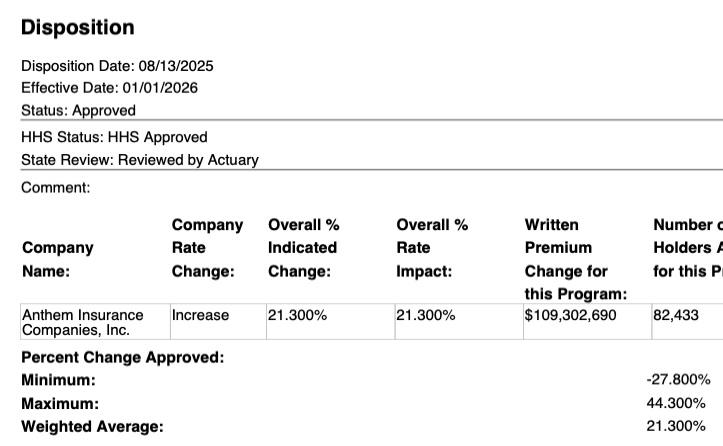The width and height of the screenshot is (723, 446).
Task: Click the Increase cell in the table
Action: [x=200, y=315]
